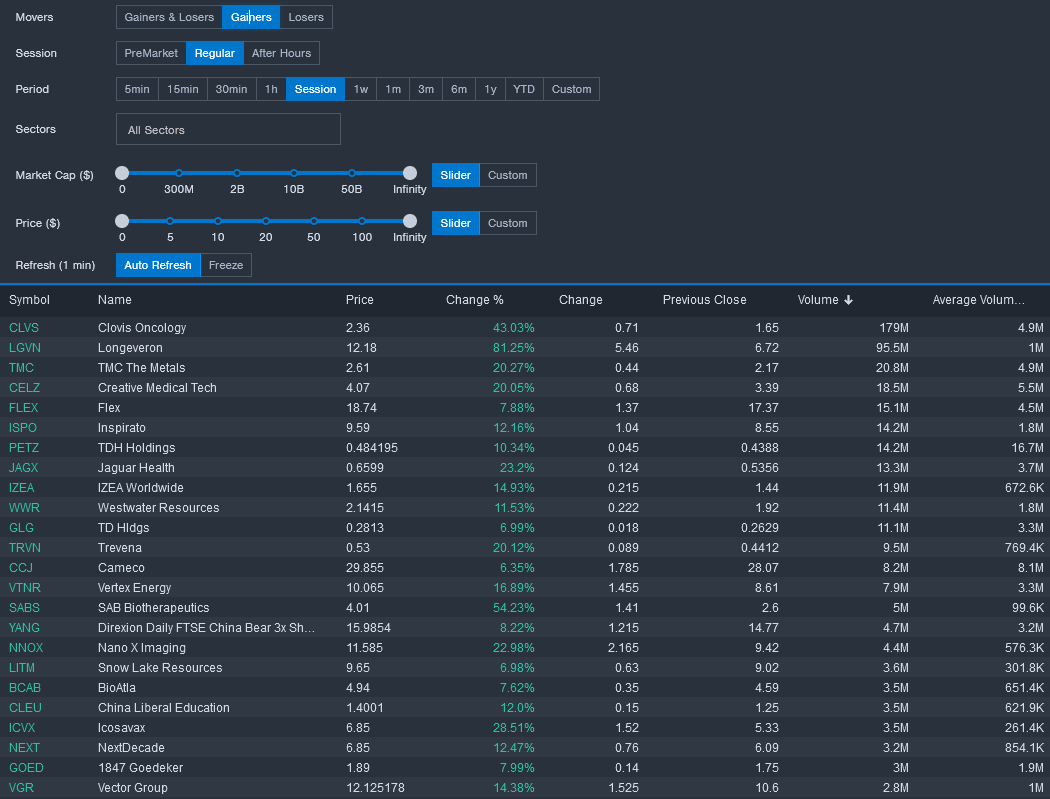Screen dimensions: 1050x799
Task: Open the IZEA ticker symbol
Action: (21, 488)
